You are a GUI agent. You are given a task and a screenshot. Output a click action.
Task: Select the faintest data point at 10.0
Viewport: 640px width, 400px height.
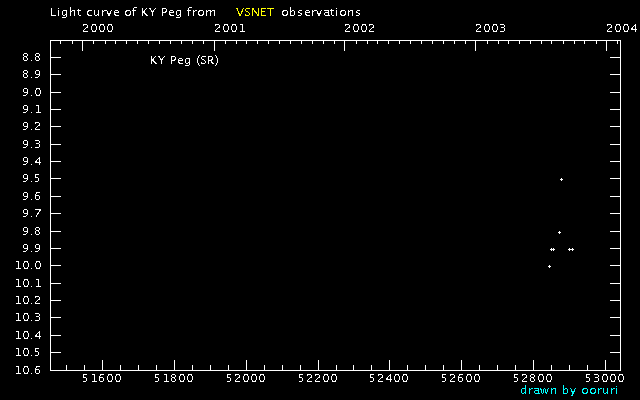pos(549,267)
